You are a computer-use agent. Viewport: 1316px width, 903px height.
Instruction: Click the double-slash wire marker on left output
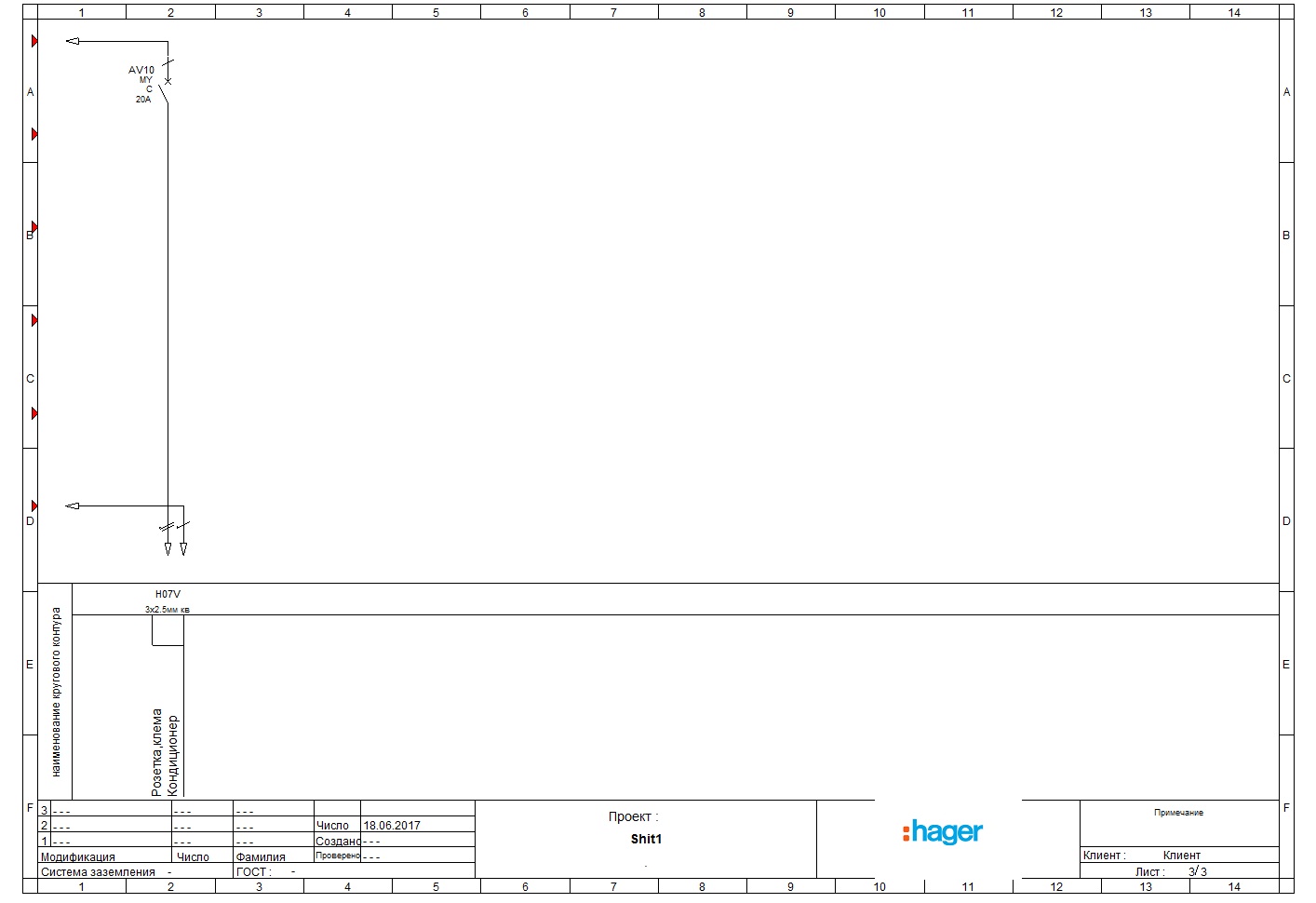click(x=167, y=528)
